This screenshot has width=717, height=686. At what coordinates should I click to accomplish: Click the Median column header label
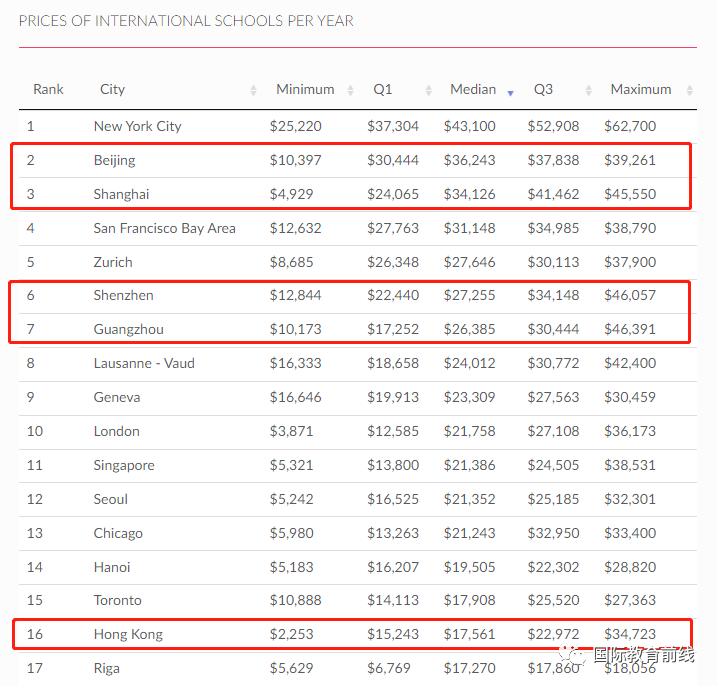click(x=473, y=89)
